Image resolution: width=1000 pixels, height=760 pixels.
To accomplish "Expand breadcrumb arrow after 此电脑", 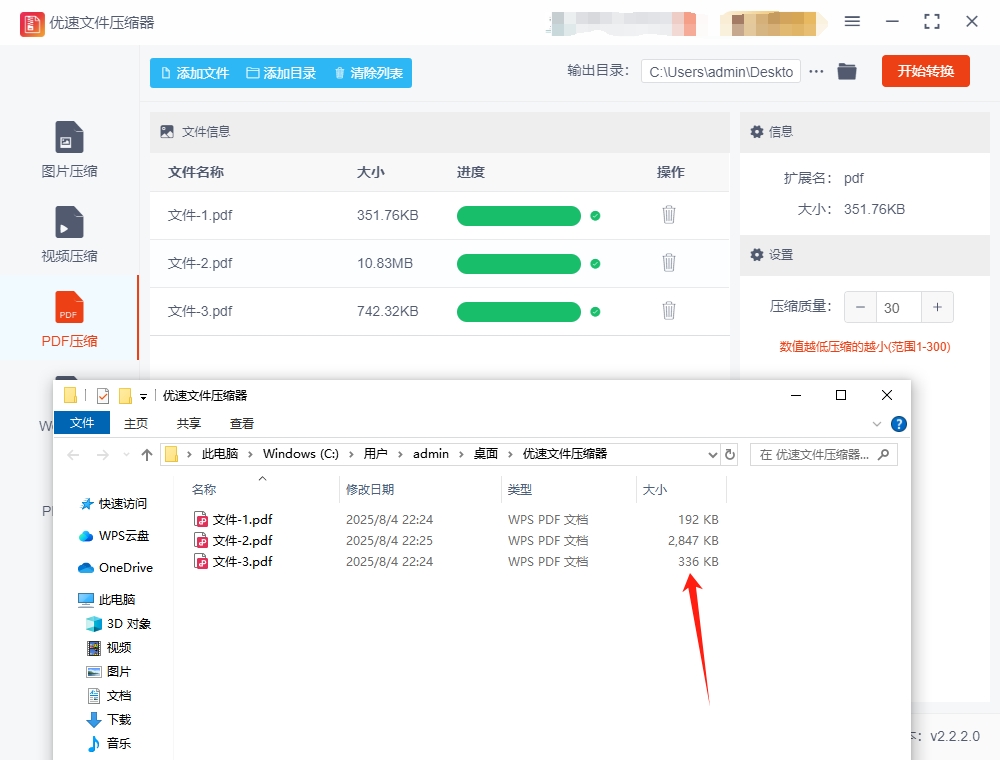I will click(x=250, y=454).
